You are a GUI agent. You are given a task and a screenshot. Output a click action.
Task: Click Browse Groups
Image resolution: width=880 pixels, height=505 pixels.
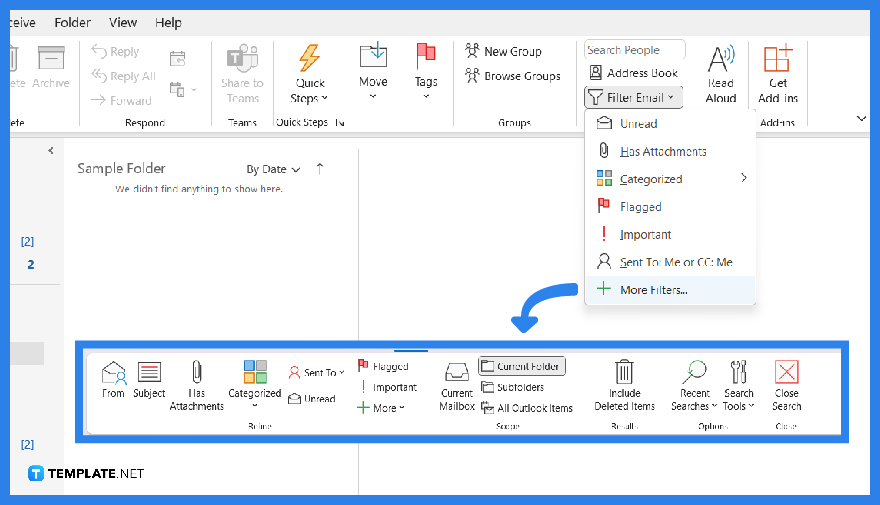click(513, 76)
